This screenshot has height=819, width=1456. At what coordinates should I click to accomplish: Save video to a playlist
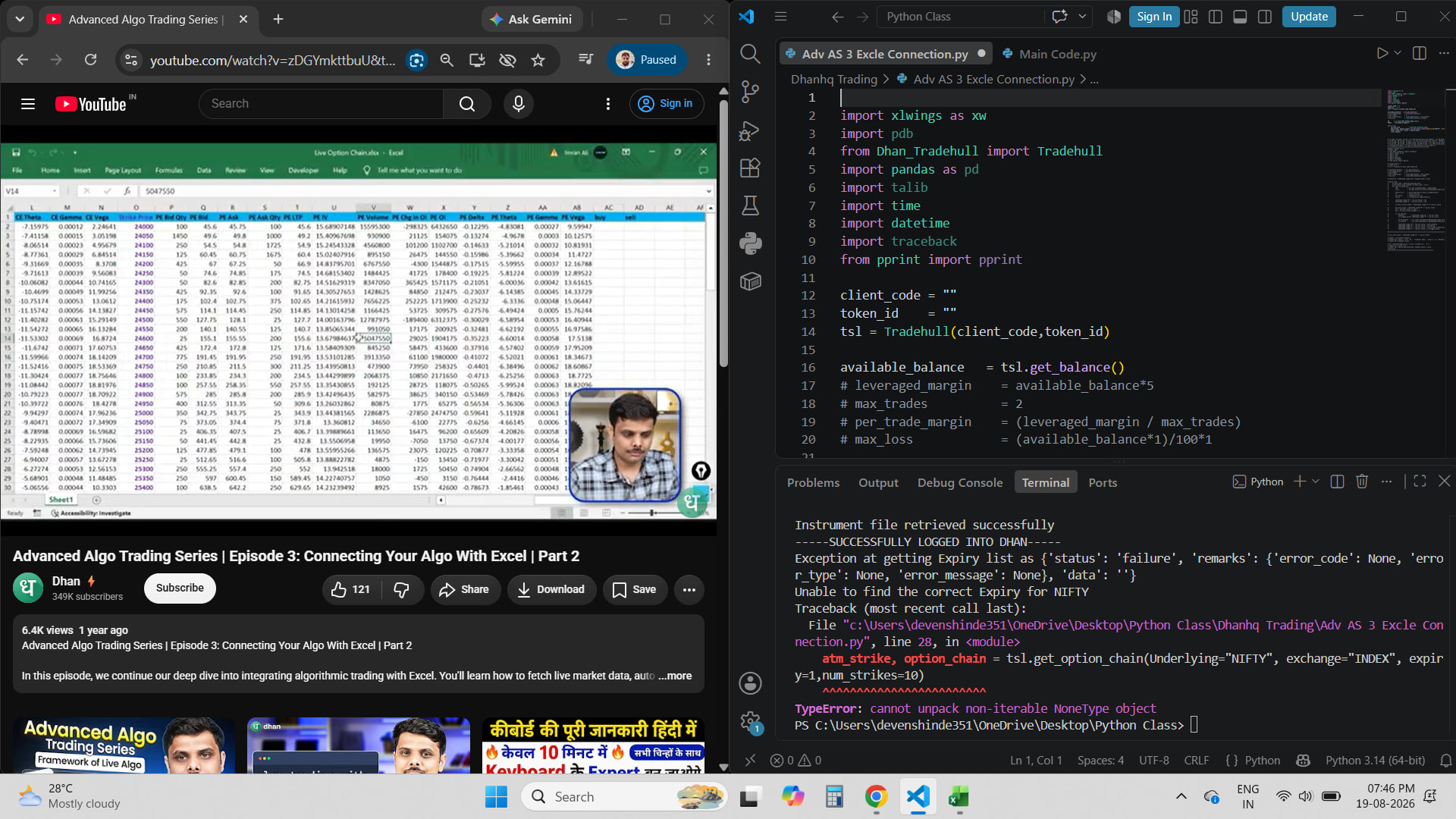point(635,589)
